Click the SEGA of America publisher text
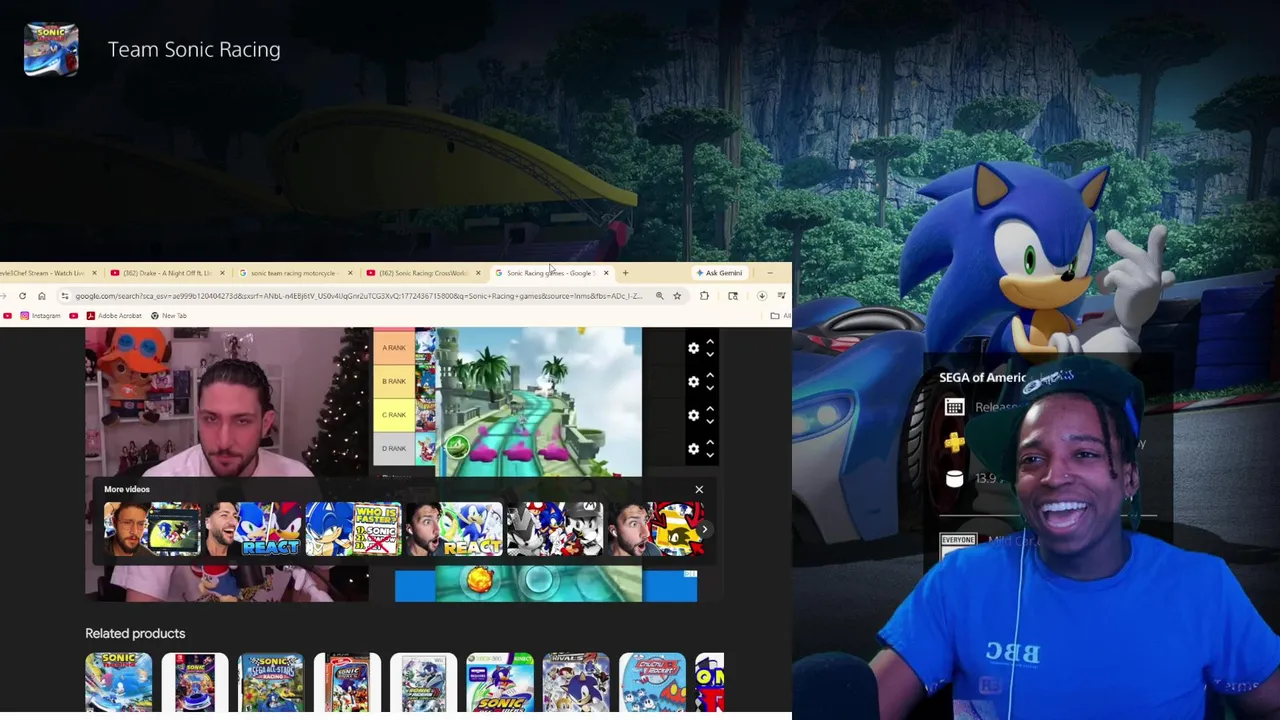Image resolution: width=1280 pixels, height=720 pixels. 983,377
